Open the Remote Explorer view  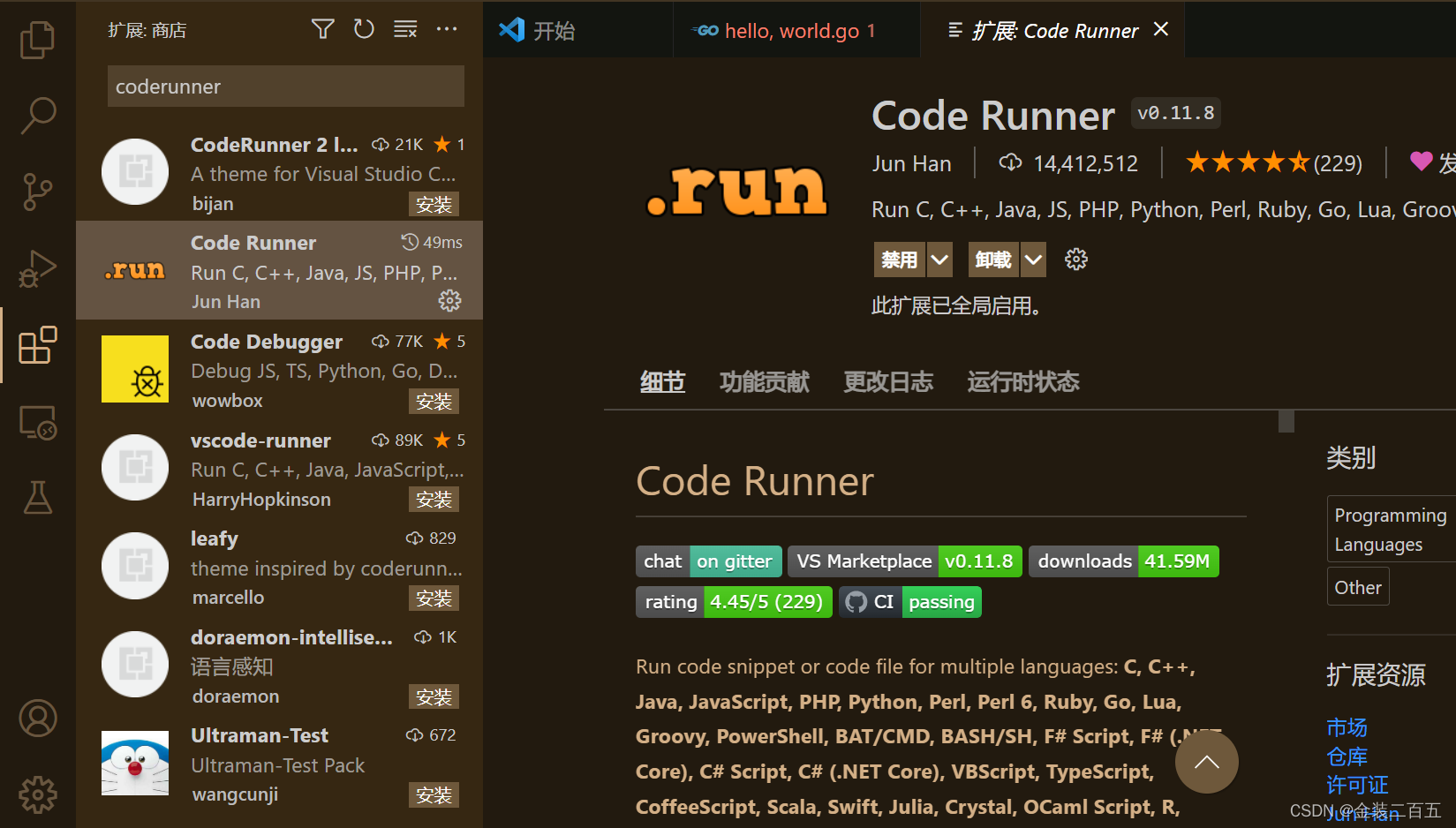coord(37,422)
